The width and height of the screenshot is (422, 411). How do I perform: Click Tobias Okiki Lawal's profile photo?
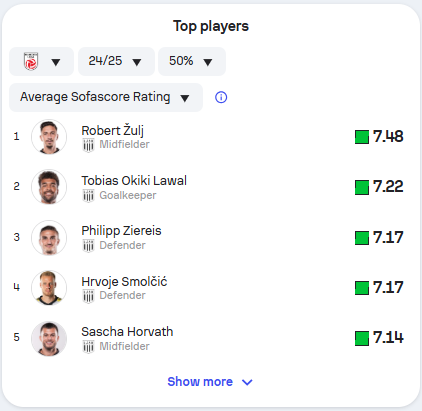pyautogui.click(x=49, y=187)
